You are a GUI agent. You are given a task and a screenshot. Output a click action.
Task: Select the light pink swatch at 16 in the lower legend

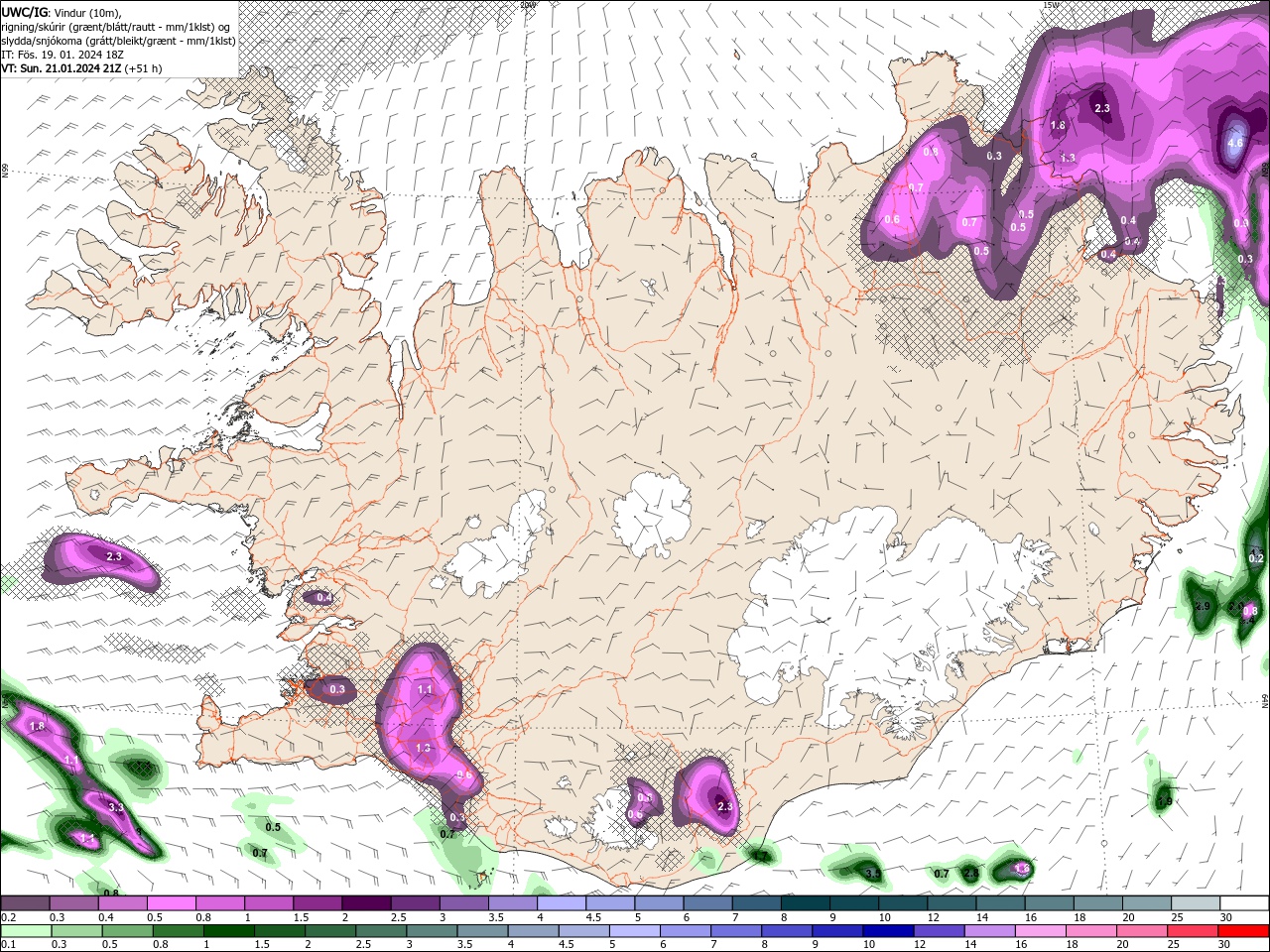1042,931
